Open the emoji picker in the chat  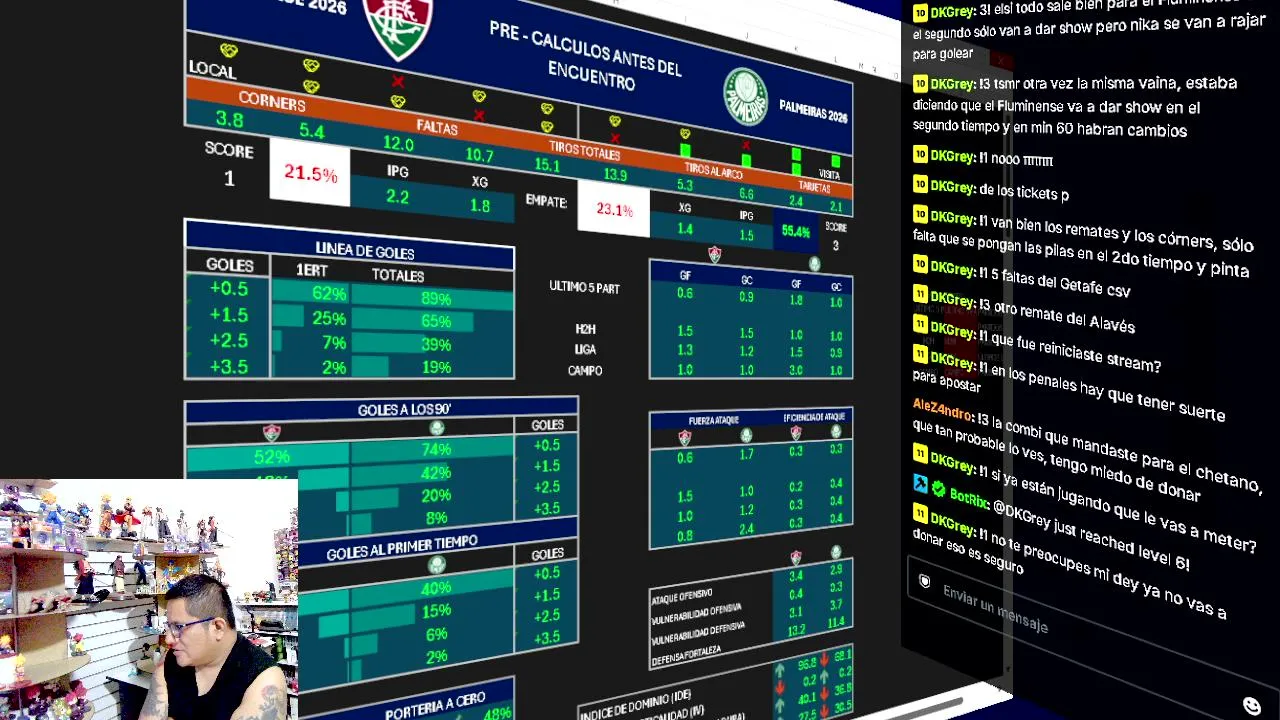coord(1252,706)
